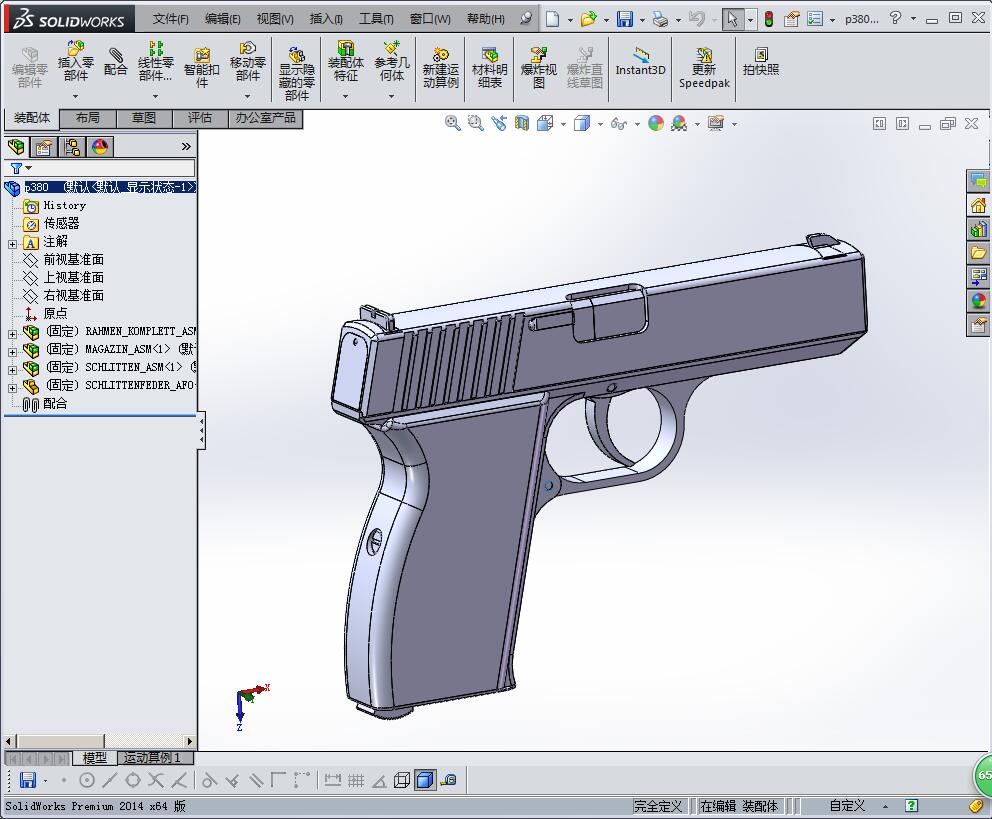Expand the SCHLITTENFEDER_AFO component
Image resolution: width=992 pixels, height=819 pixels.
(x=12, y=388)
